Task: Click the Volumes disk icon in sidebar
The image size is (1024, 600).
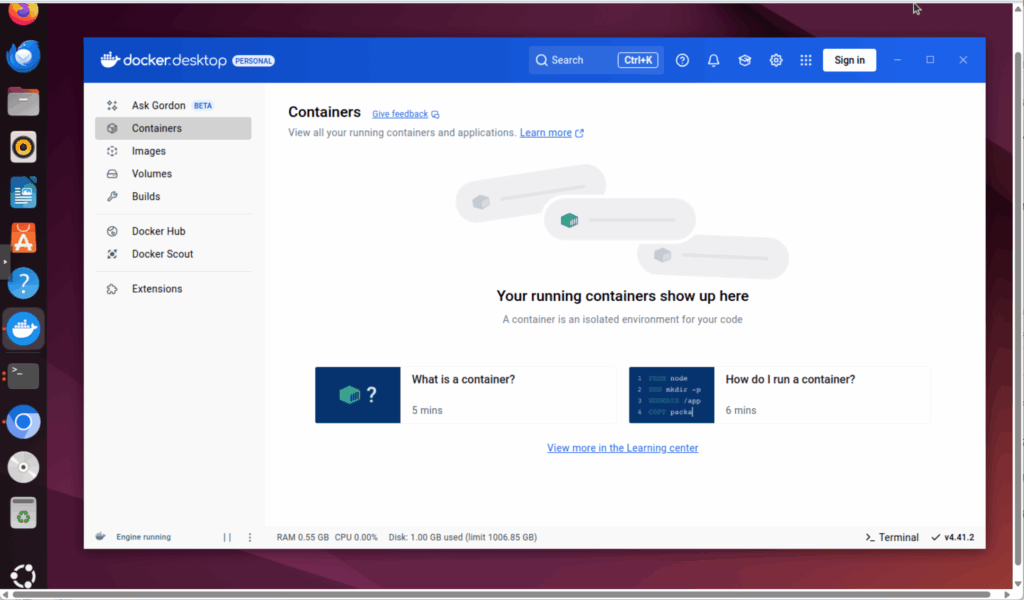Action: pyautogui.click(x=112, y=174)
